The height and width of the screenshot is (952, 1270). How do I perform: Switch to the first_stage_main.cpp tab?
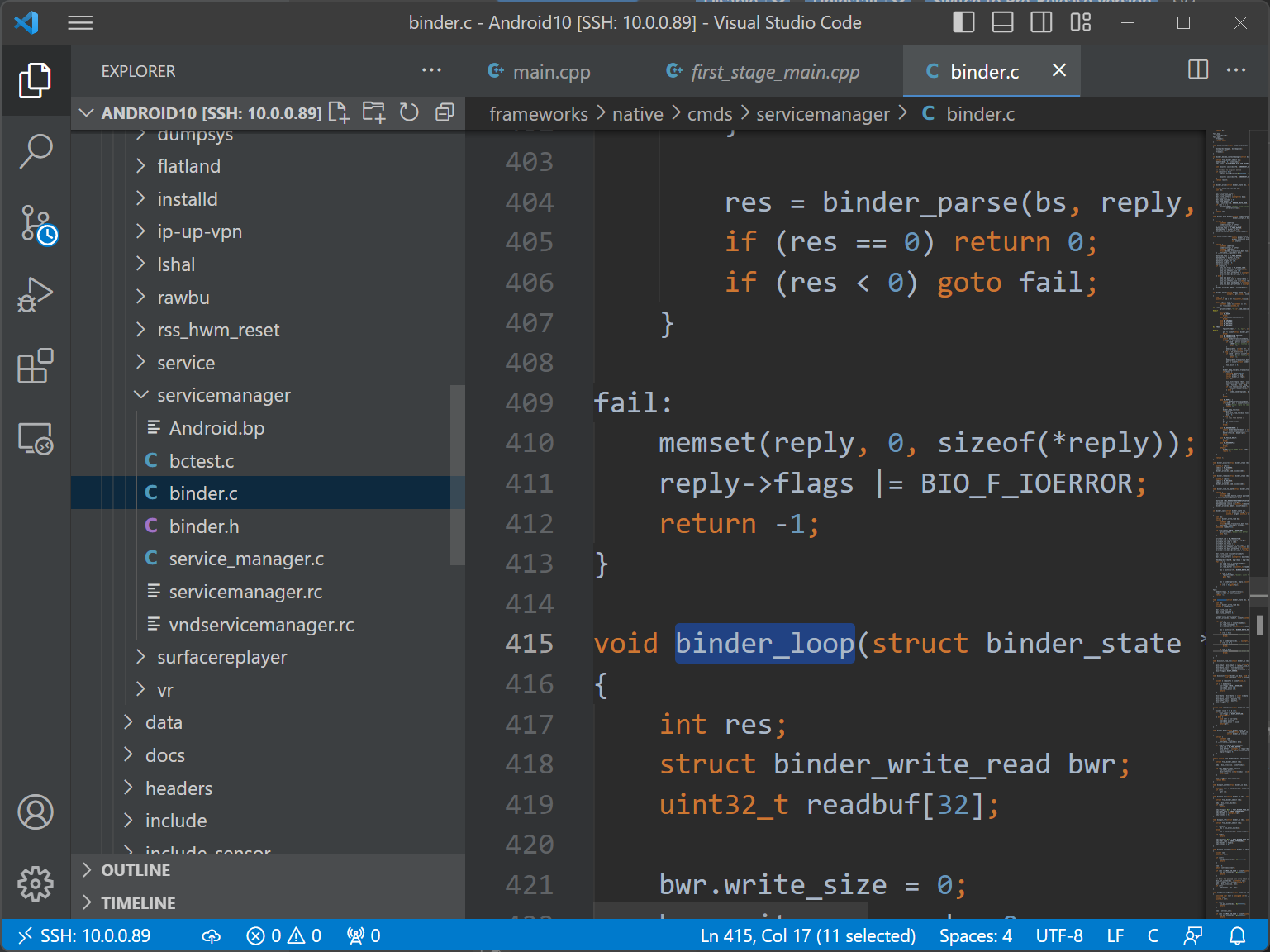(774, 72)
